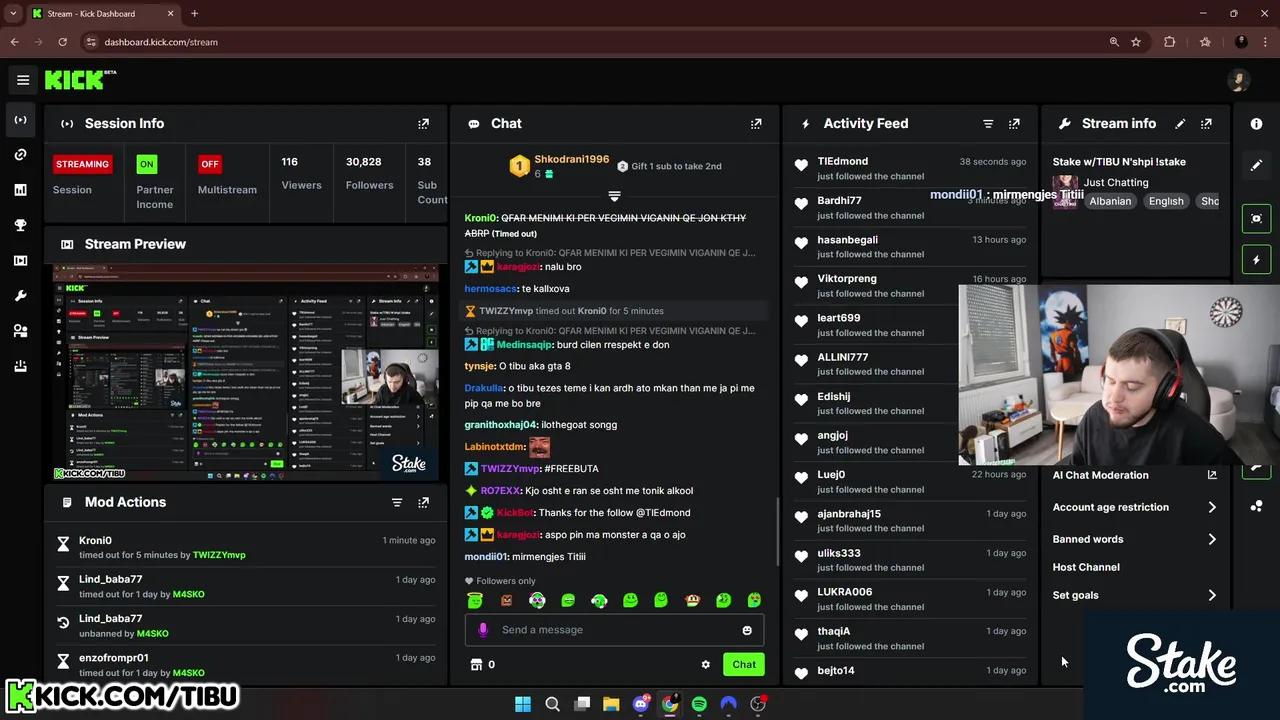
Task: Pop out the Activity Feed panel
Action: pos(1014,124)
